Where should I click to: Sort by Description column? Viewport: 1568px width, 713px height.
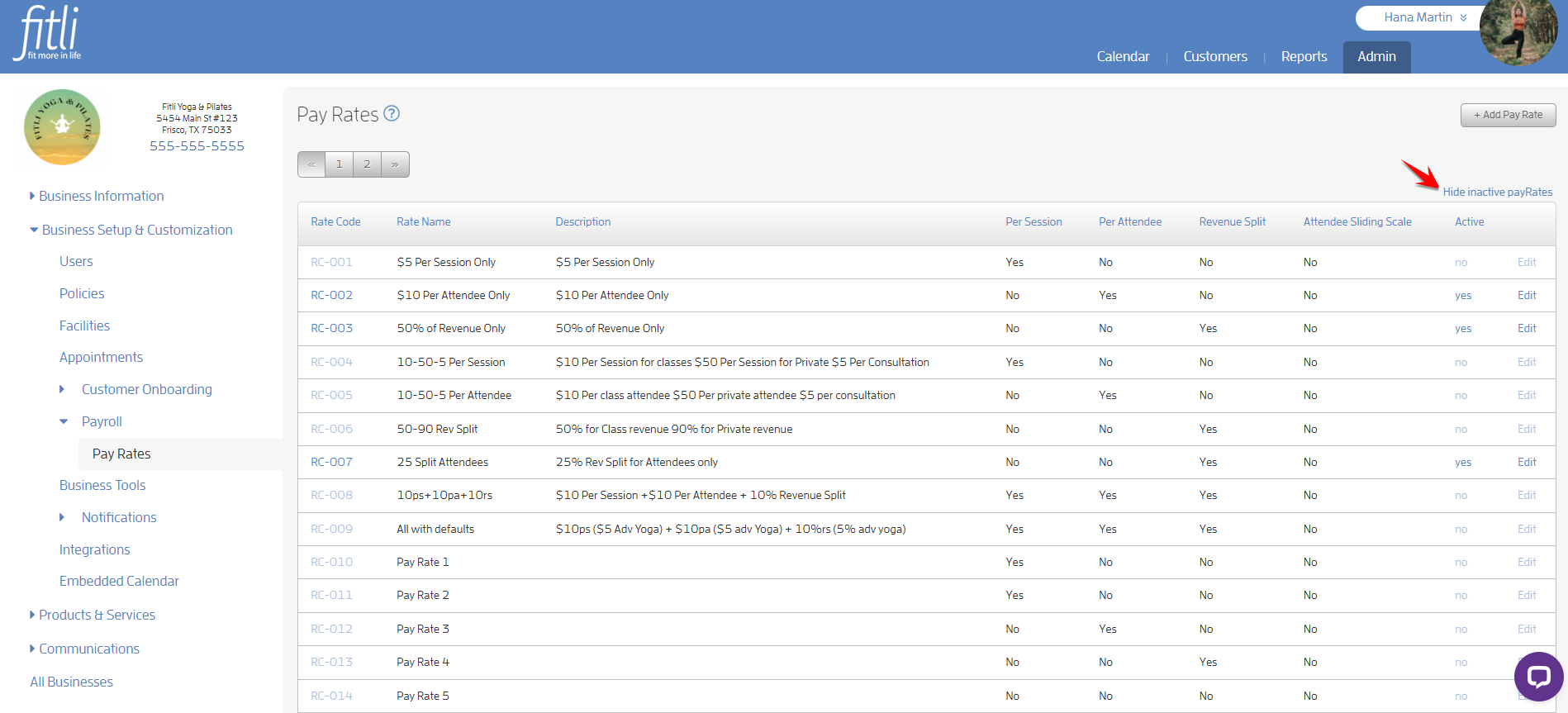click(583, 221)
